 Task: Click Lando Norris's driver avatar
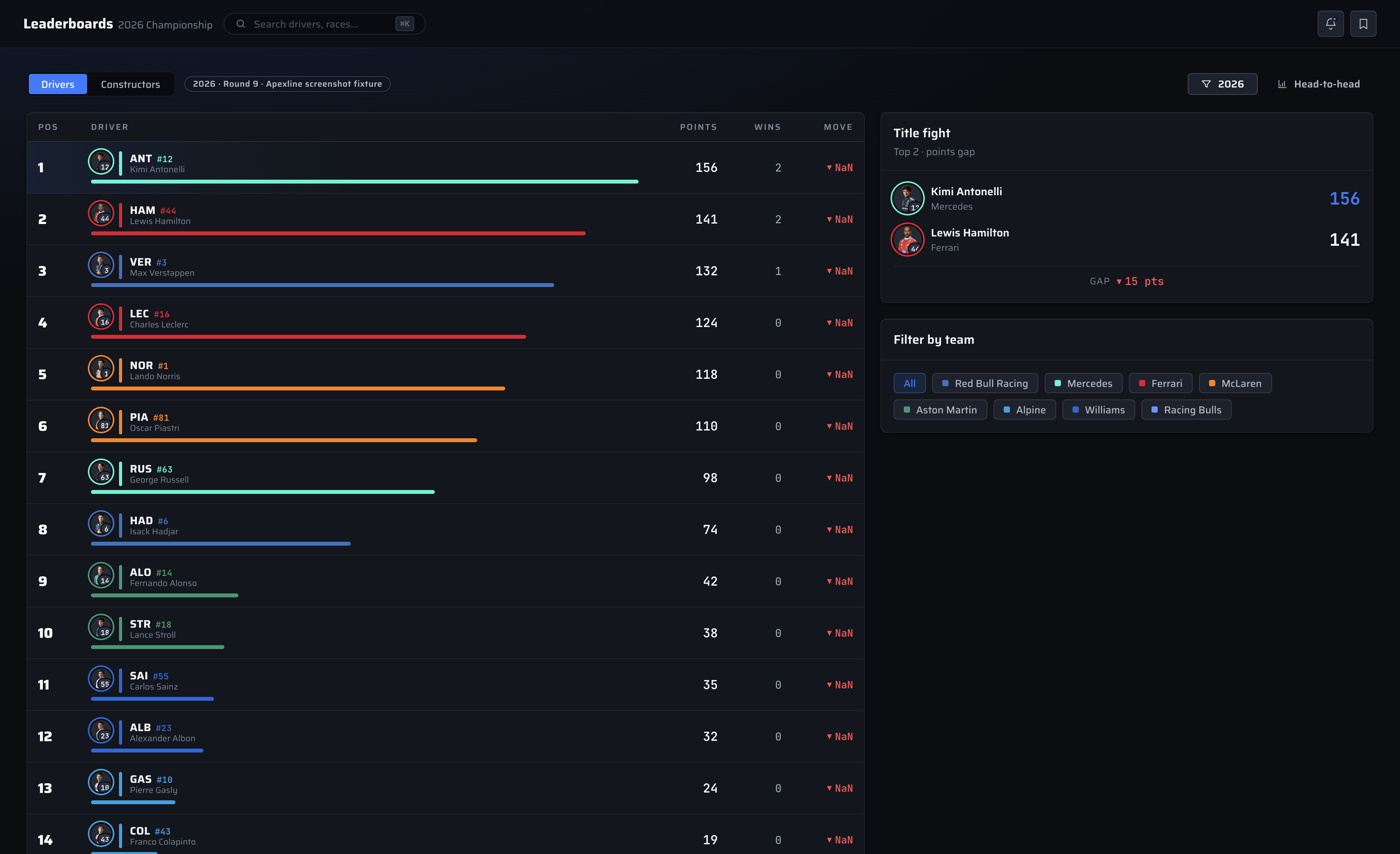click(x=101, y=368)
